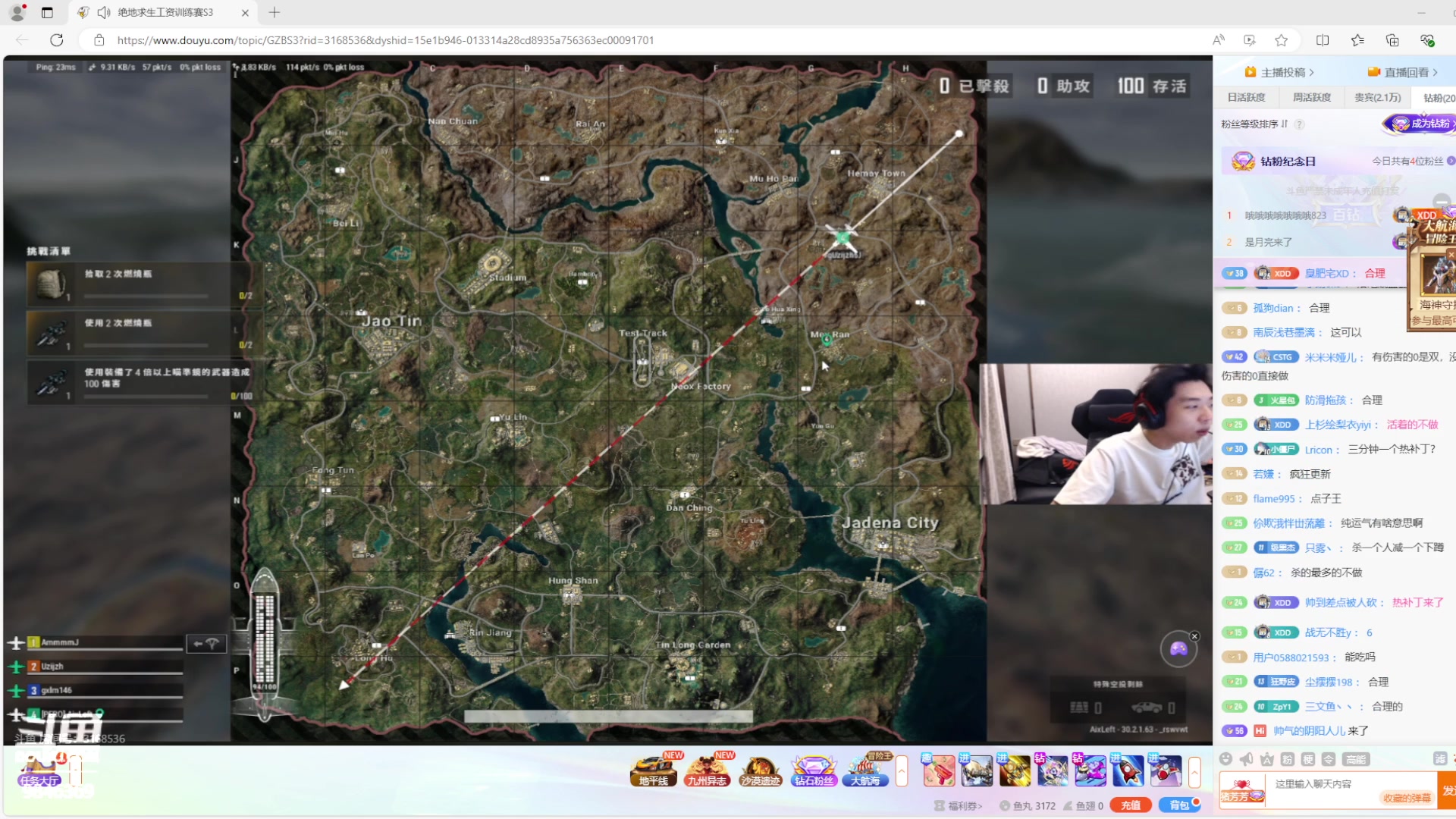Toggle 粉丝等级排序 sort order
The image size is (1456, 819).
point(1254,124)
